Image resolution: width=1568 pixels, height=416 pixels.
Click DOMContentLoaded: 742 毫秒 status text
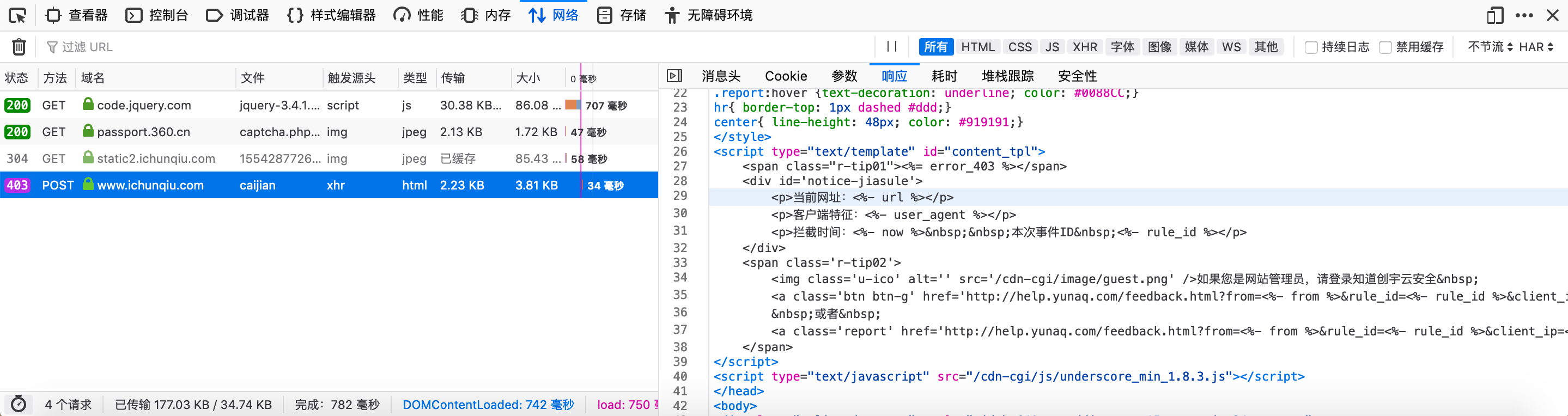tap(488, 405)
